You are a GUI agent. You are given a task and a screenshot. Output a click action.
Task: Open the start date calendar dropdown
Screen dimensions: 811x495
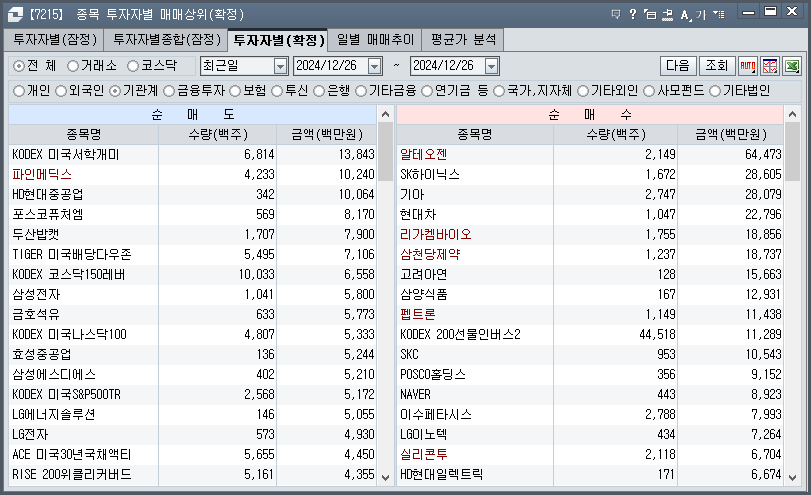tap(374, 66)
